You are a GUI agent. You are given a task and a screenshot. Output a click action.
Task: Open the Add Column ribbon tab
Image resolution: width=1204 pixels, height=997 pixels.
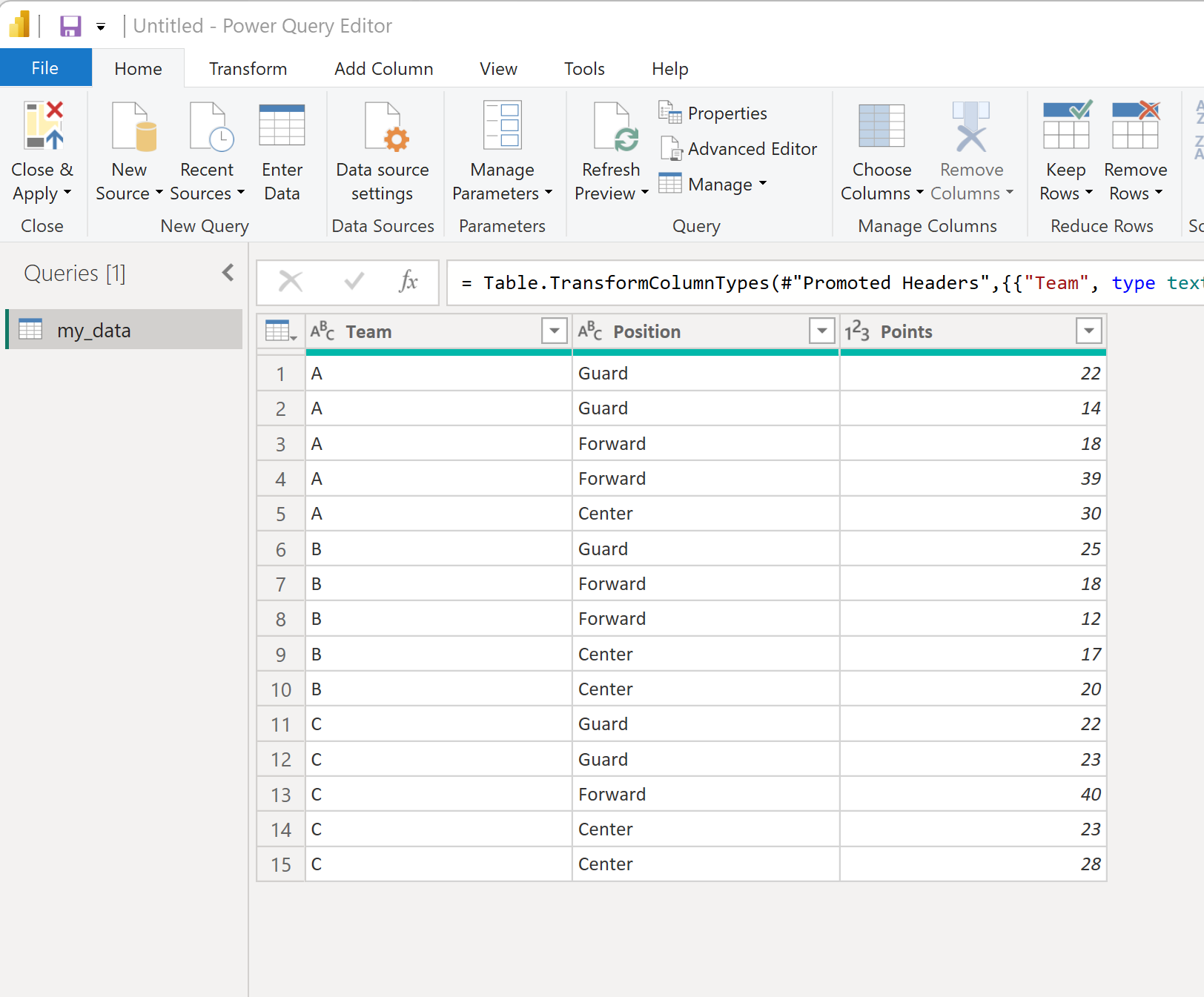point(383,68)
